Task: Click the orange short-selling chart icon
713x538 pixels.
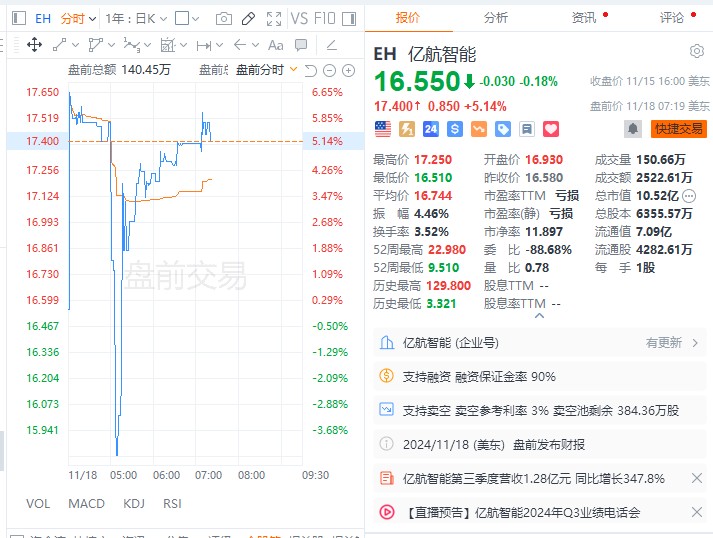Action: (x=478, y=129)
